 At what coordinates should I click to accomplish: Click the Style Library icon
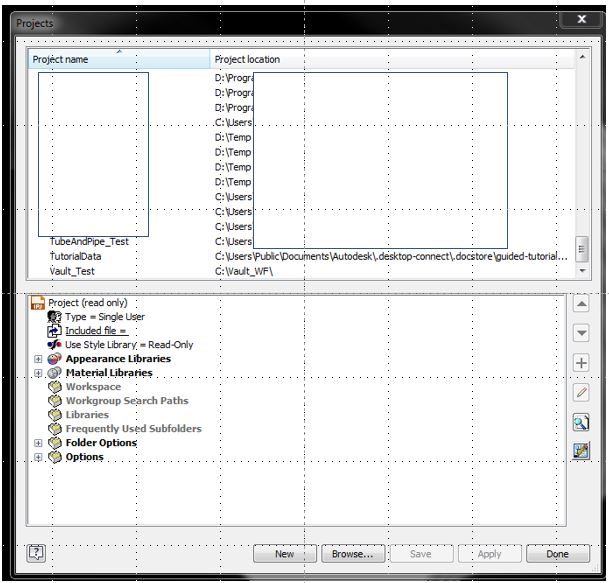(x=54, y=345)
